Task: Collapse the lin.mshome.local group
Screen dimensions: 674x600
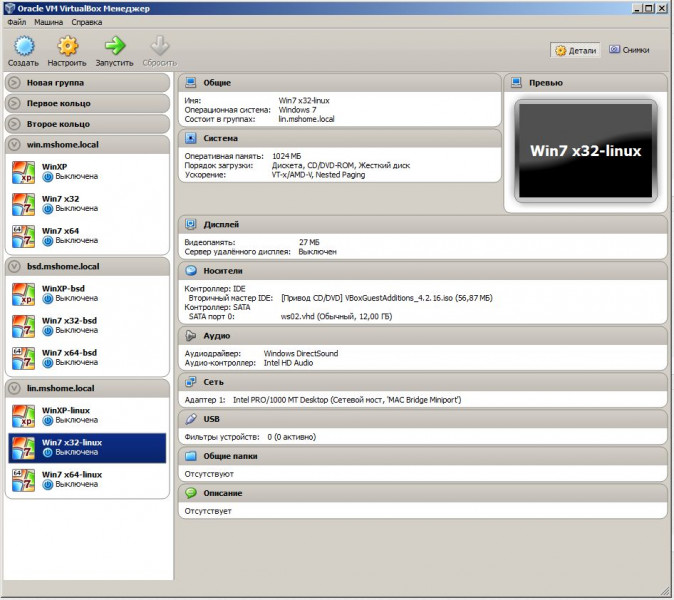Action: point(14,388)
